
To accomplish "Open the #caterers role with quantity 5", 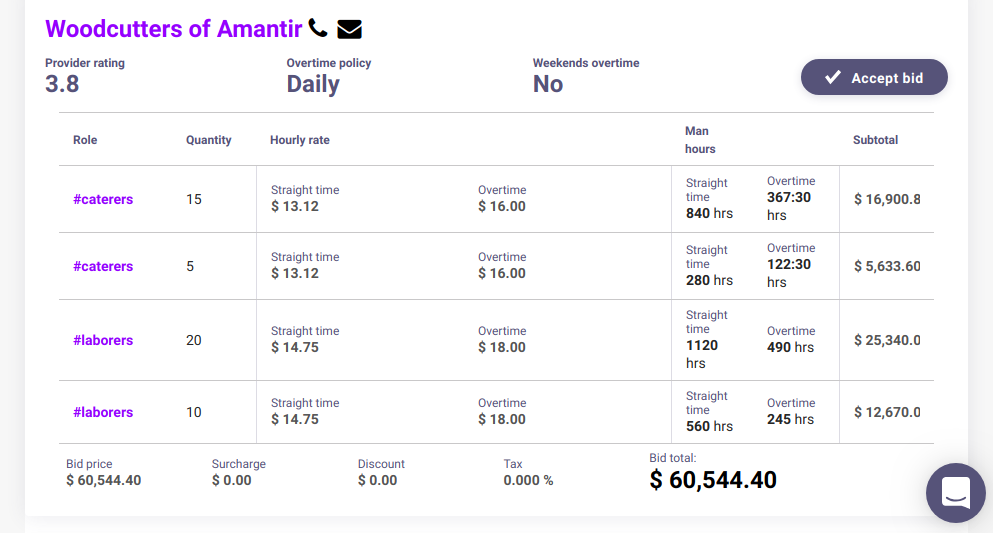I will [x=103, y=266].
